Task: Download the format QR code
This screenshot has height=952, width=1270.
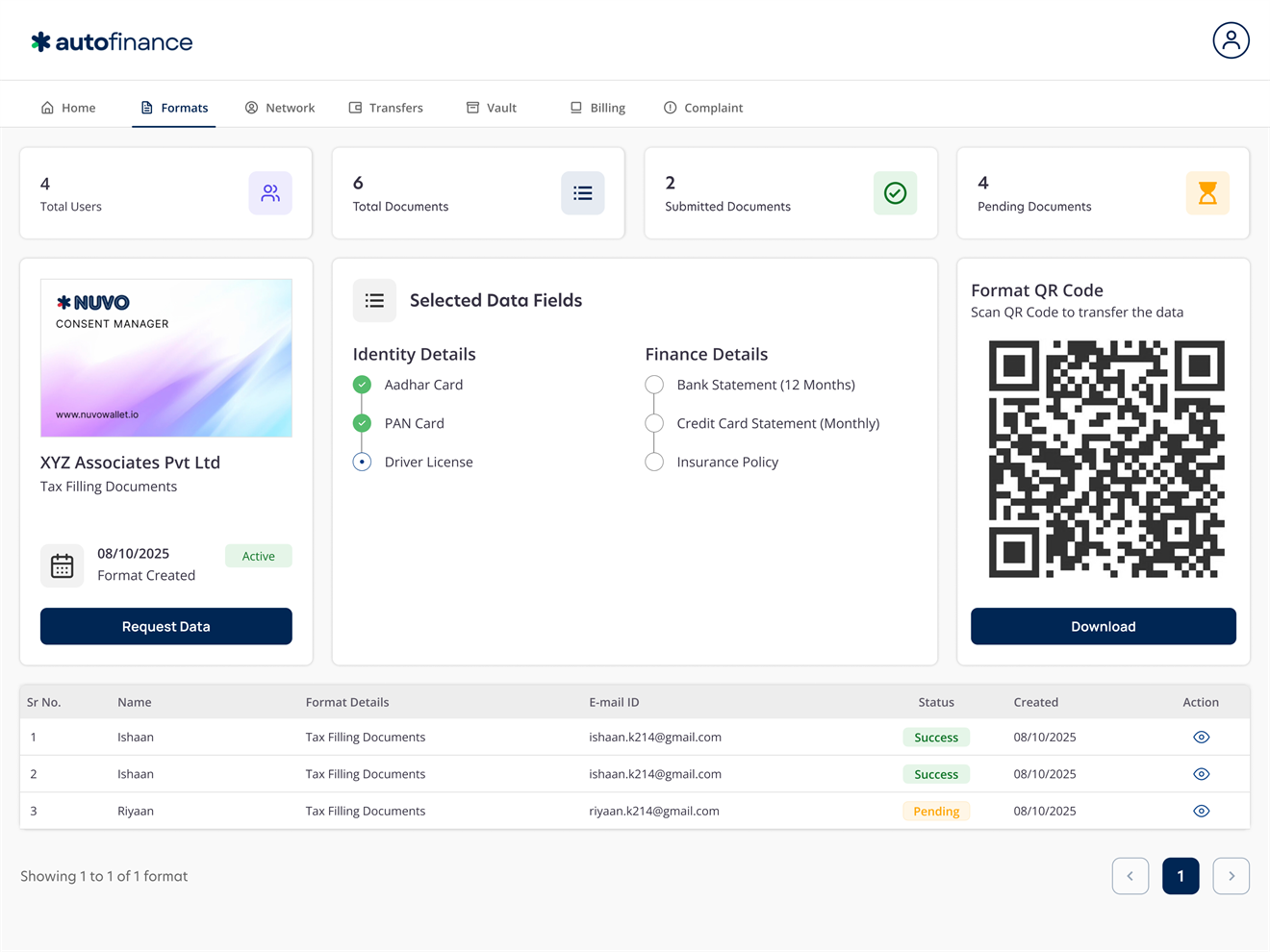Action: click(x=1104, y=626)
